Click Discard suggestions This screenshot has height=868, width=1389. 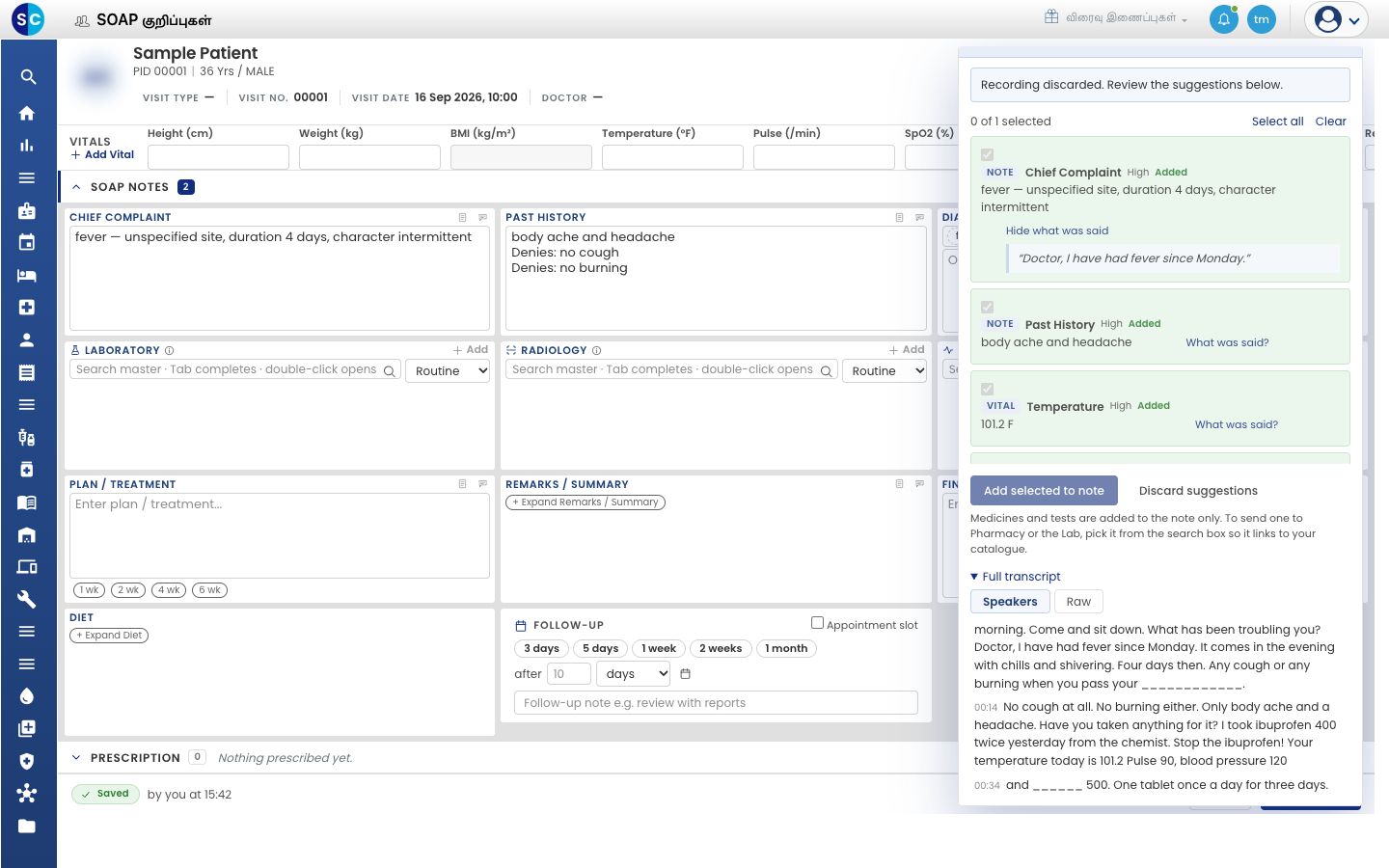(x=1198, y=491)
